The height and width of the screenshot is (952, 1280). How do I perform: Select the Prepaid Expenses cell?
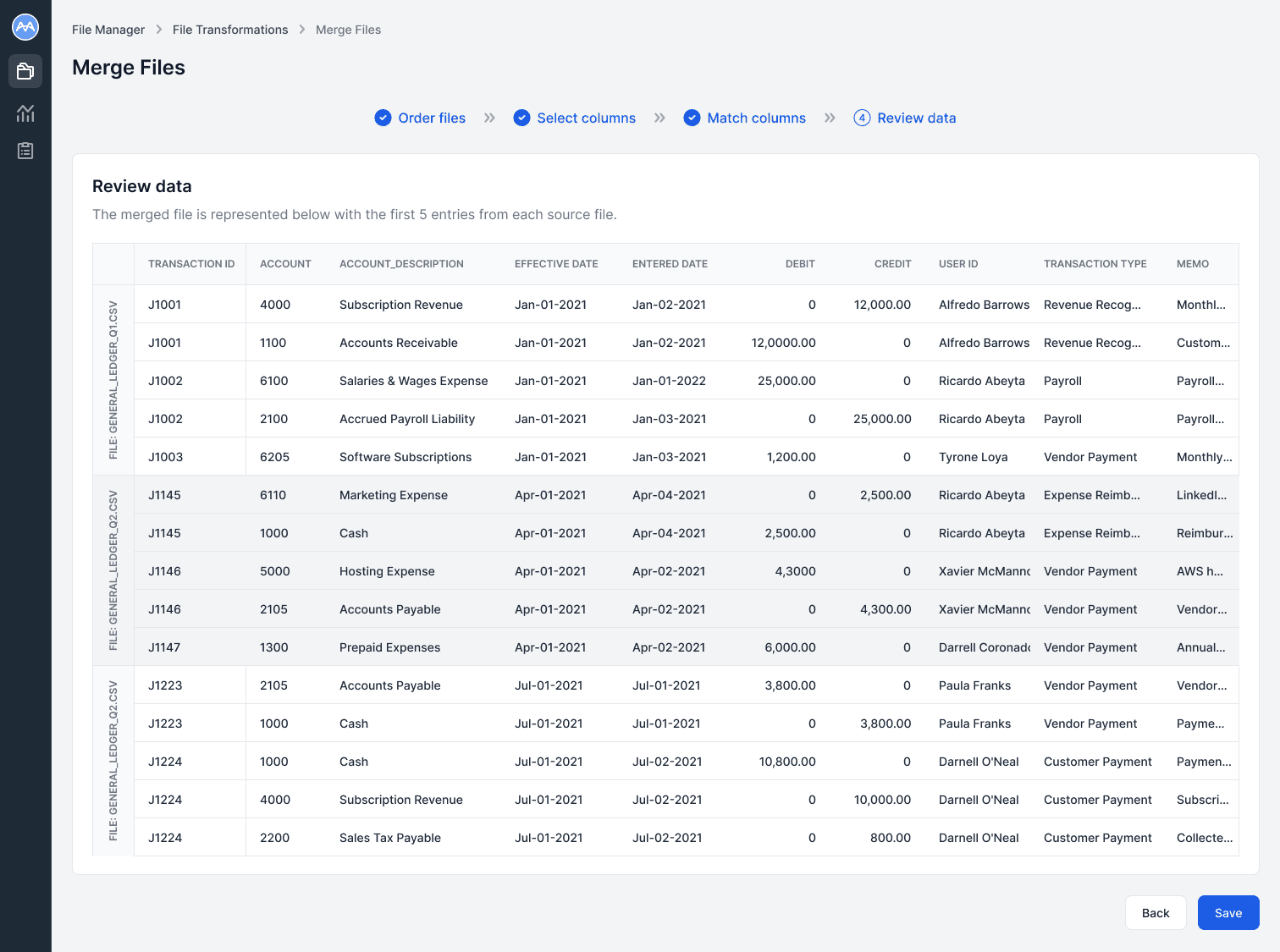point(389,647)
